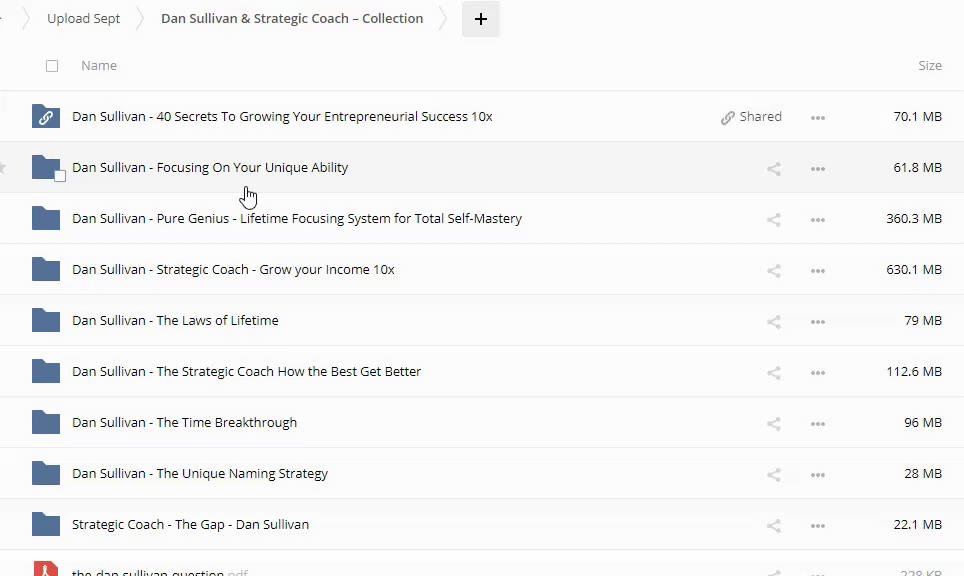Toggle the select-all checkbox in header
This screenshot has width=964, height=576.
[x=52, y=66]
